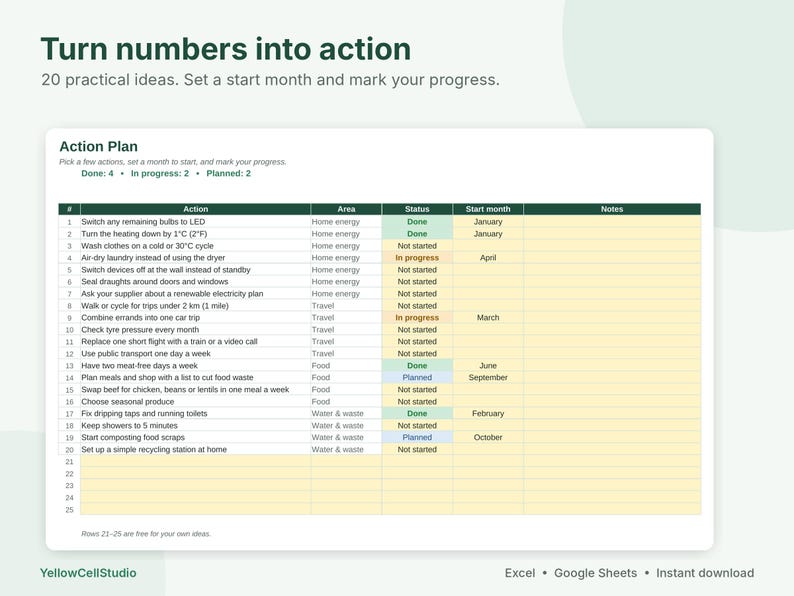This screenshot has width=794, height=596.
Task: Click empty Action cell in row 23
Action: 195,486
